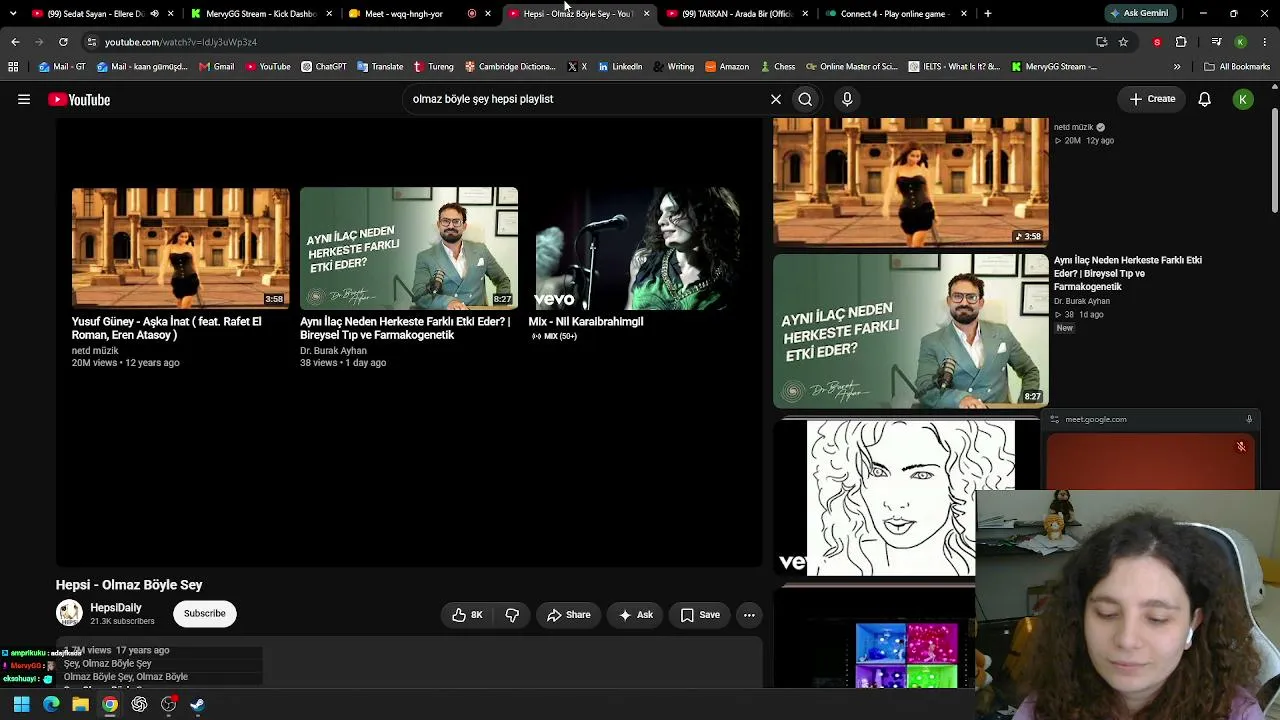Show hidden bookmarks with the chevron
This screenshot has width=1280, height=720.
click(1177, 67)
